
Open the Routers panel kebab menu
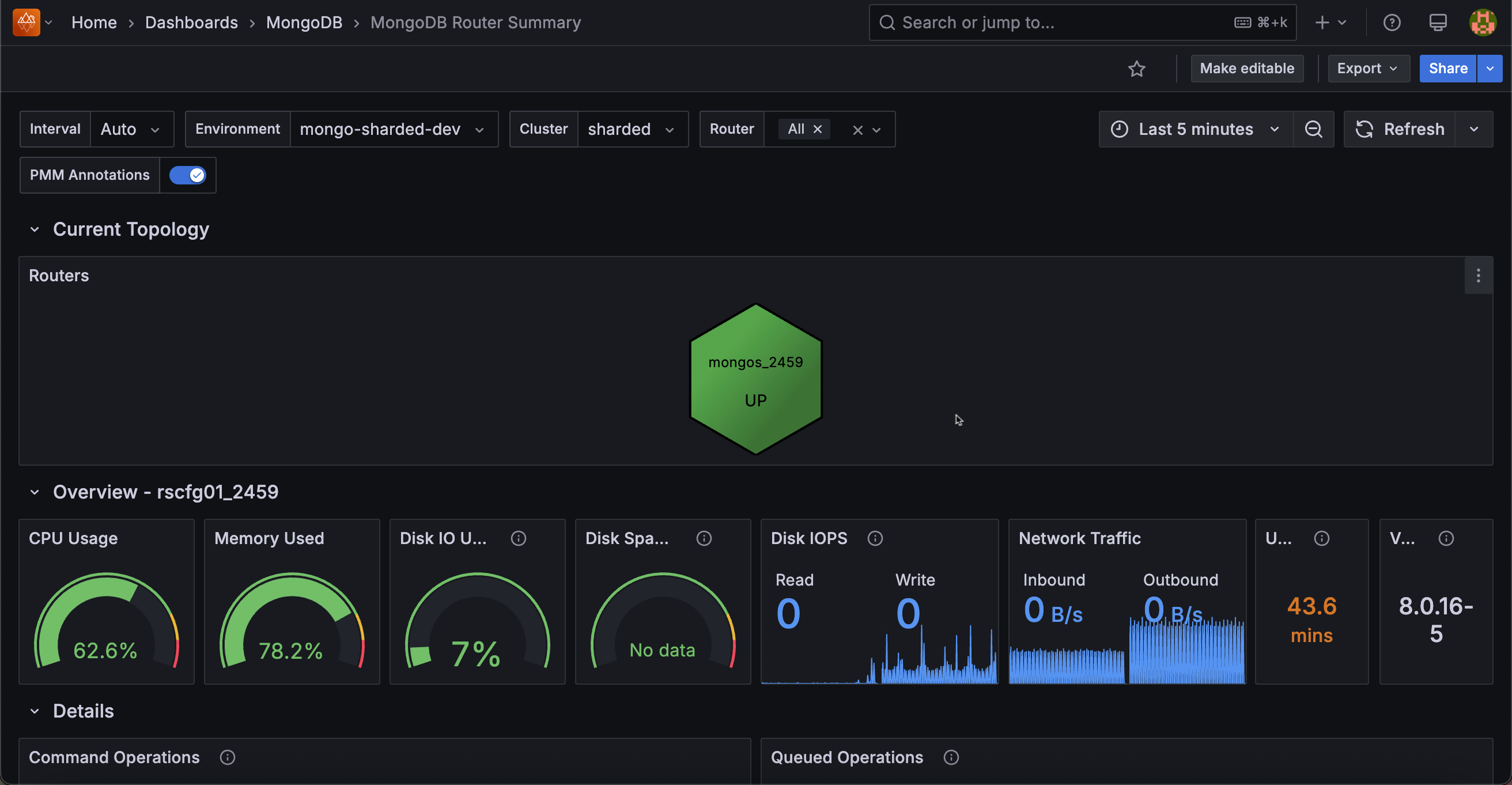(x=1479, y=275)
